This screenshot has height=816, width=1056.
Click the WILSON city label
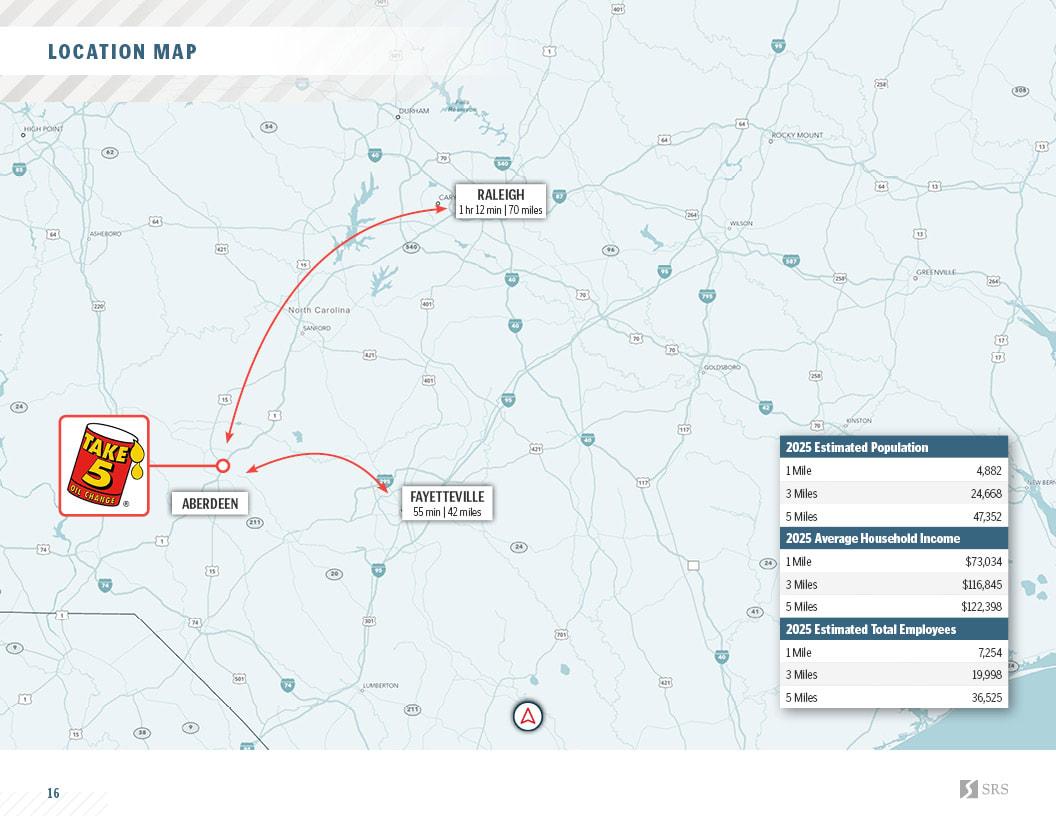(x=741, y=224)
